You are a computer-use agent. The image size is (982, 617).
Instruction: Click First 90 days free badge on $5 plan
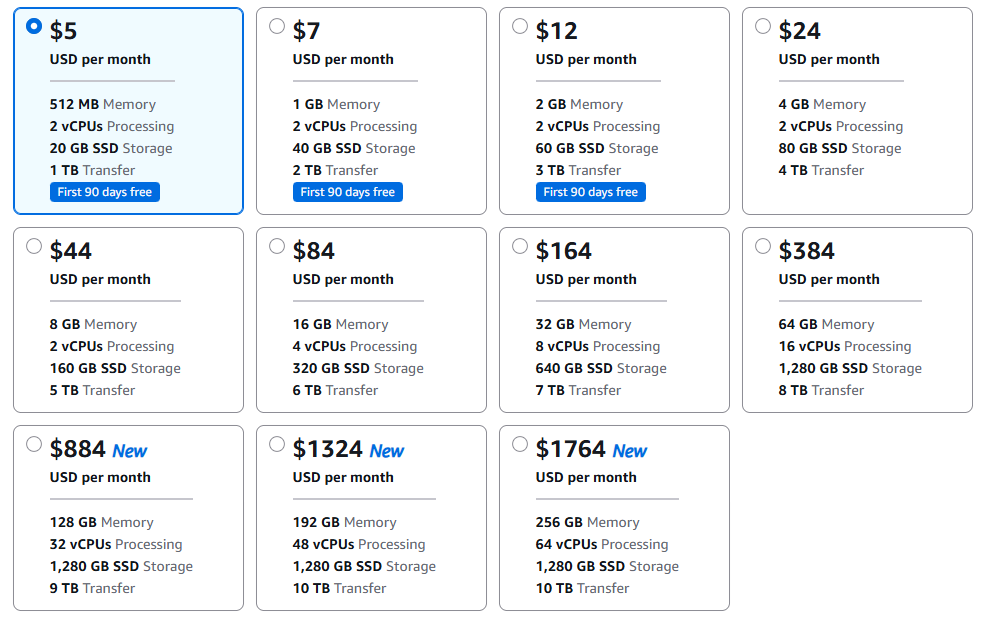(x=104, y=192)
